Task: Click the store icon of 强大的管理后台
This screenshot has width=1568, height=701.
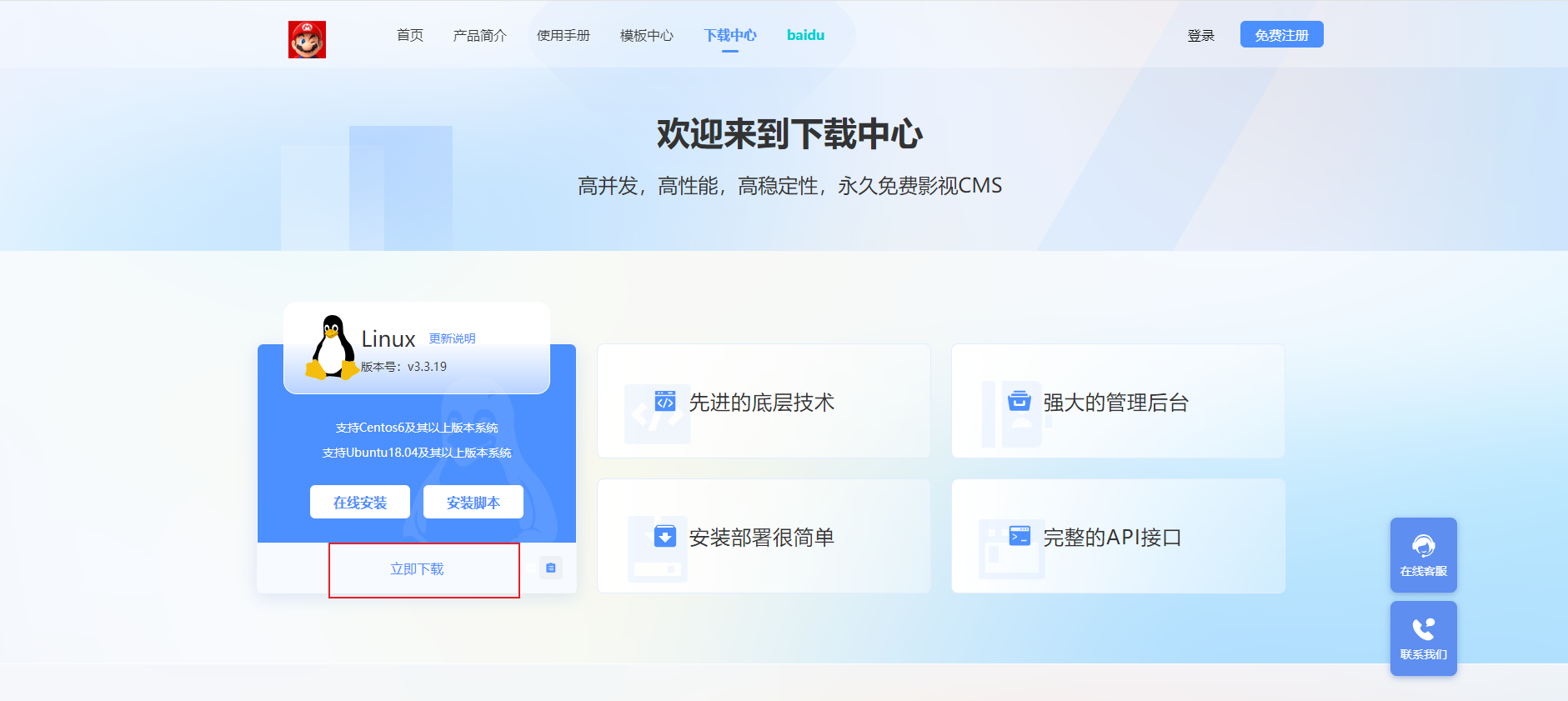Action: [1019, 401]
